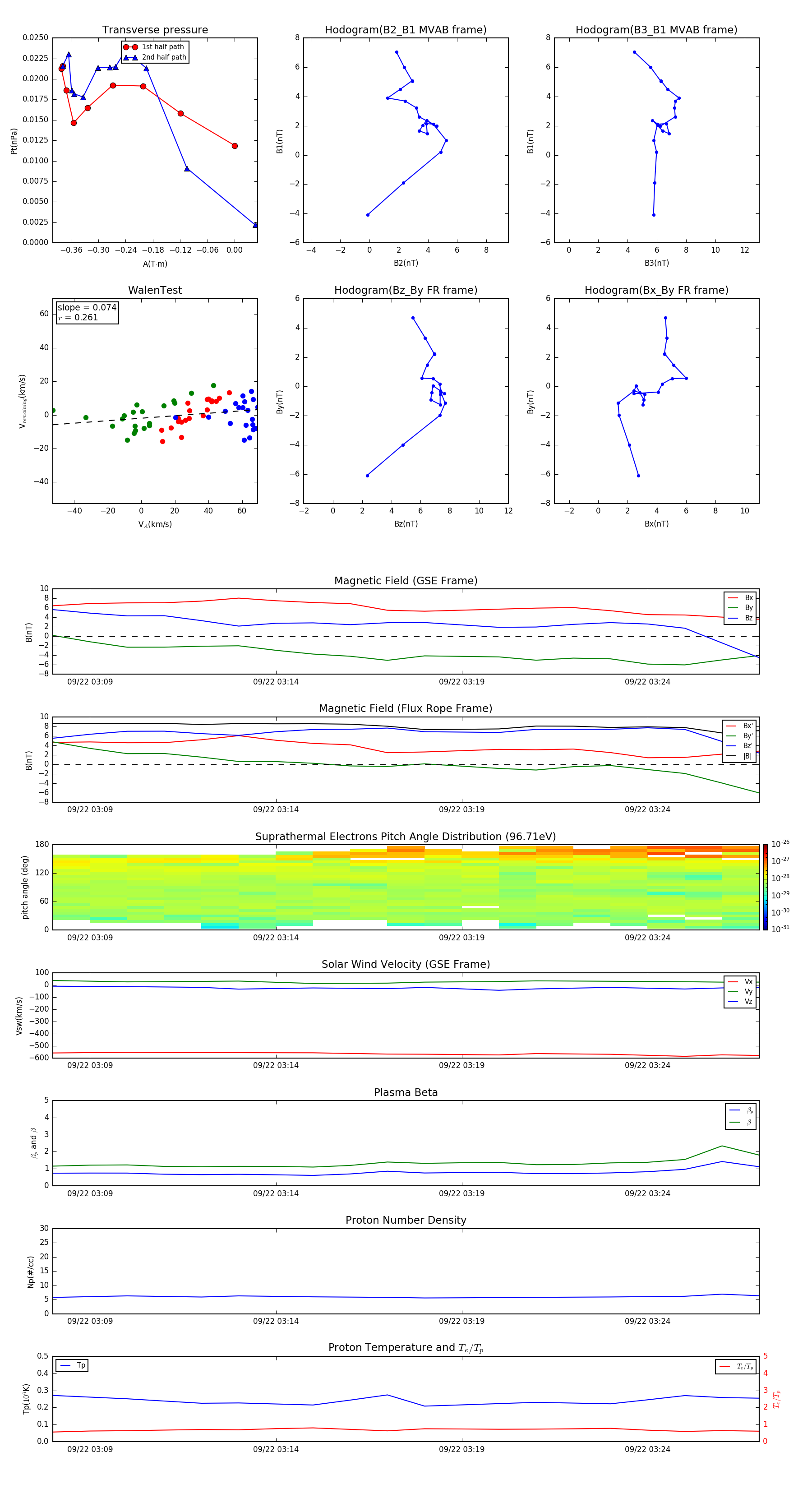Click the 'Tp(10^6K)' y-axis label
The image size is (812, 1489).
26,1399
